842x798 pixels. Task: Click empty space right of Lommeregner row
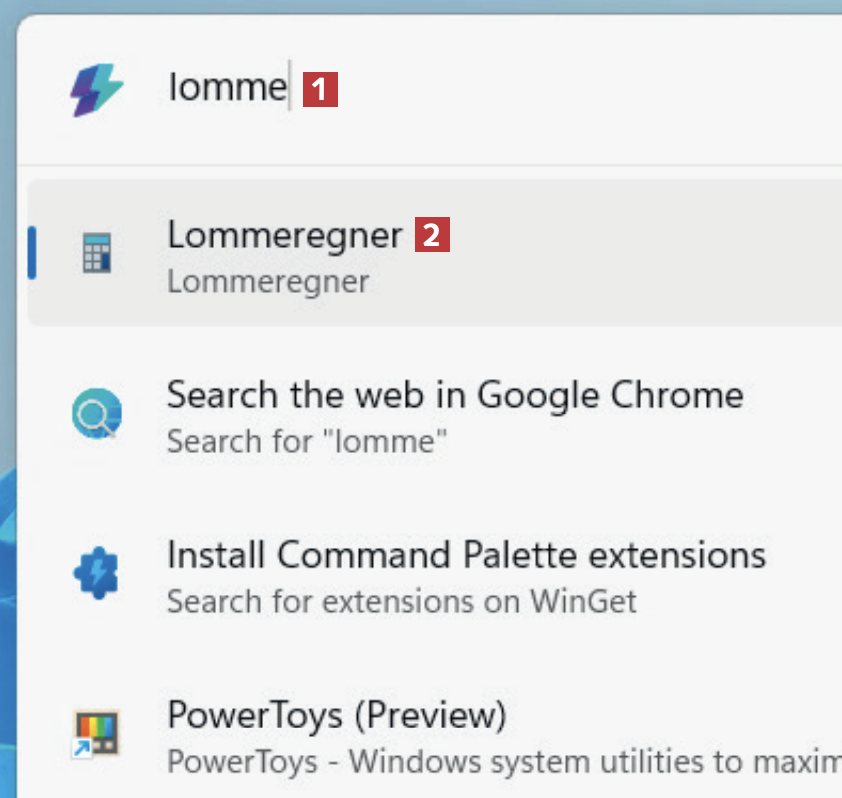(650, 253)
